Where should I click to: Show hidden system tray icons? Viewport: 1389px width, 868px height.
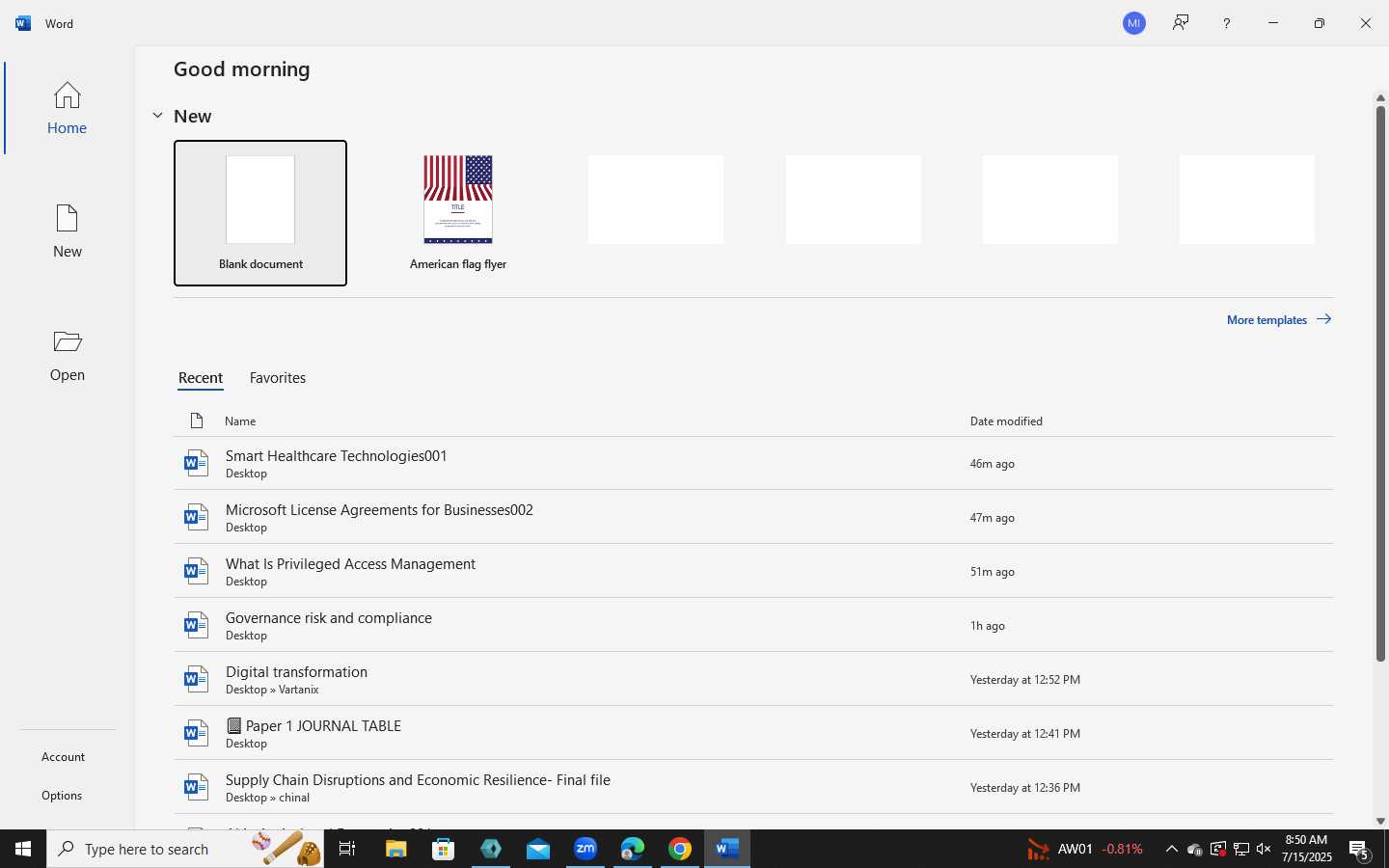(1172, 849)
